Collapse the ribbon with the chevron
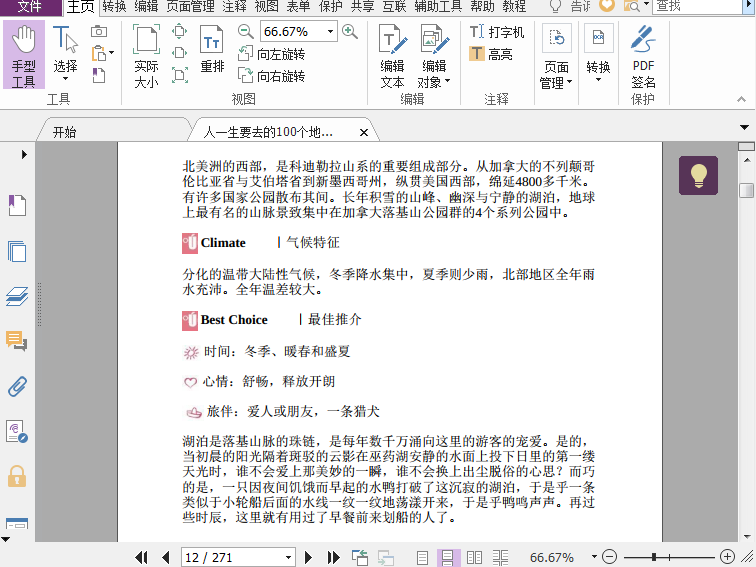756x567 pixels. pyautogui.click(x=742, y=99)
